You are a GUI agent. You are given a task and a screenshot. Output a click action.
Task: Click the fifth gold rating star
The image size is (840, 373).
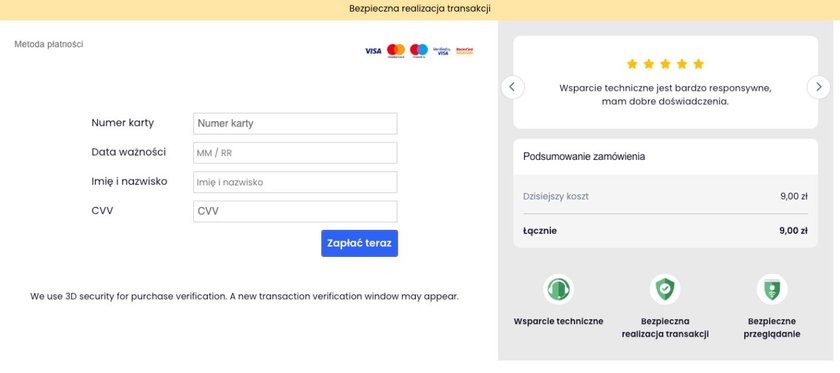coord(699,64)
